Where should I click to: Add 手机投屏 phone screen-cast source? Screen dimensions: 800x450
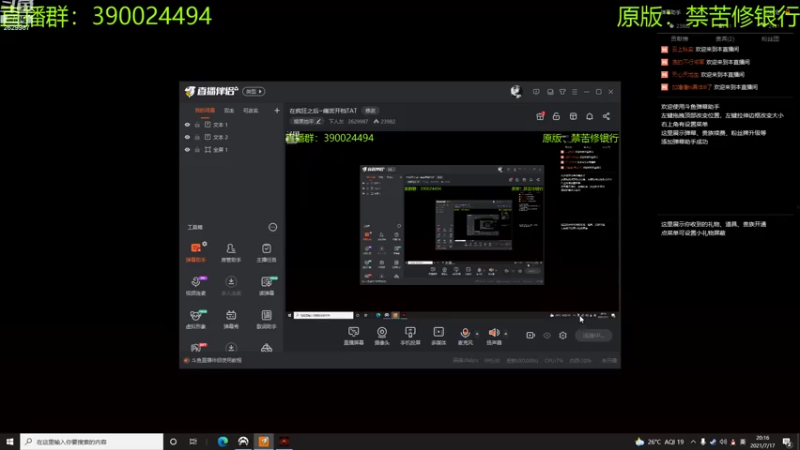click(410, 336)
